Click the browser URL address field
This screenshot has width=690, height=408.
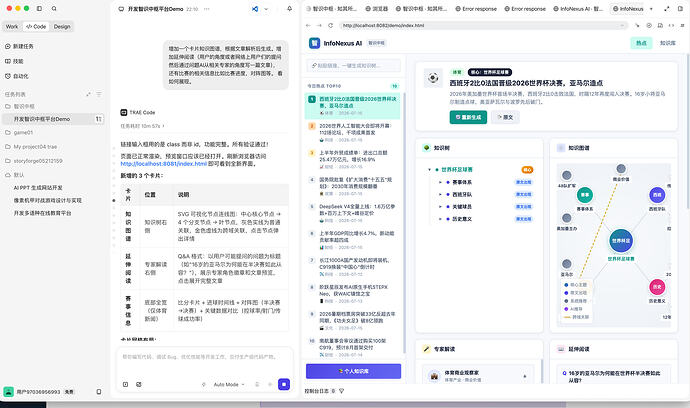(484, 26)
